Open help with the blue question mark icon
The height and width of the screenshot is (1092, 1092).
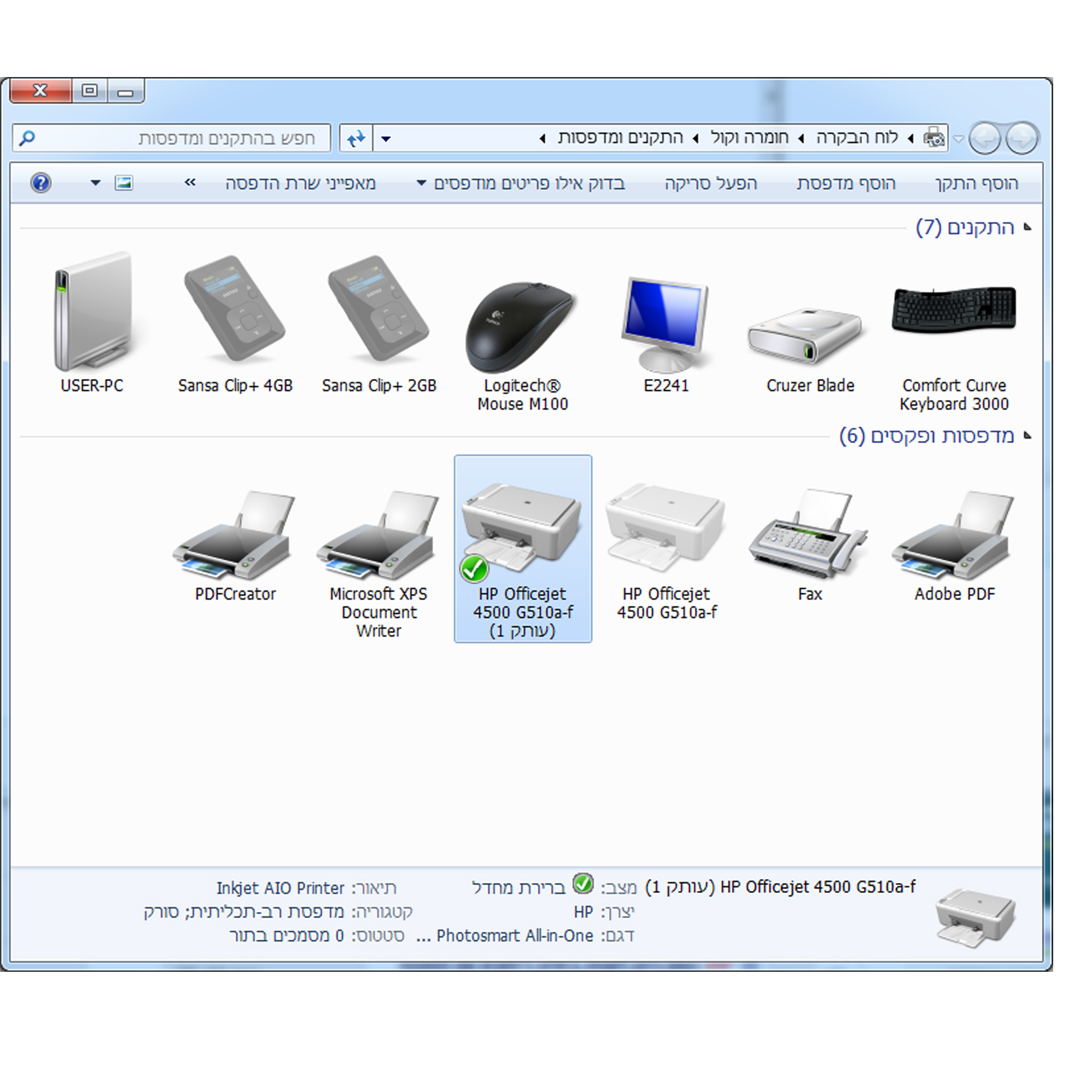(x=41, y=183)
